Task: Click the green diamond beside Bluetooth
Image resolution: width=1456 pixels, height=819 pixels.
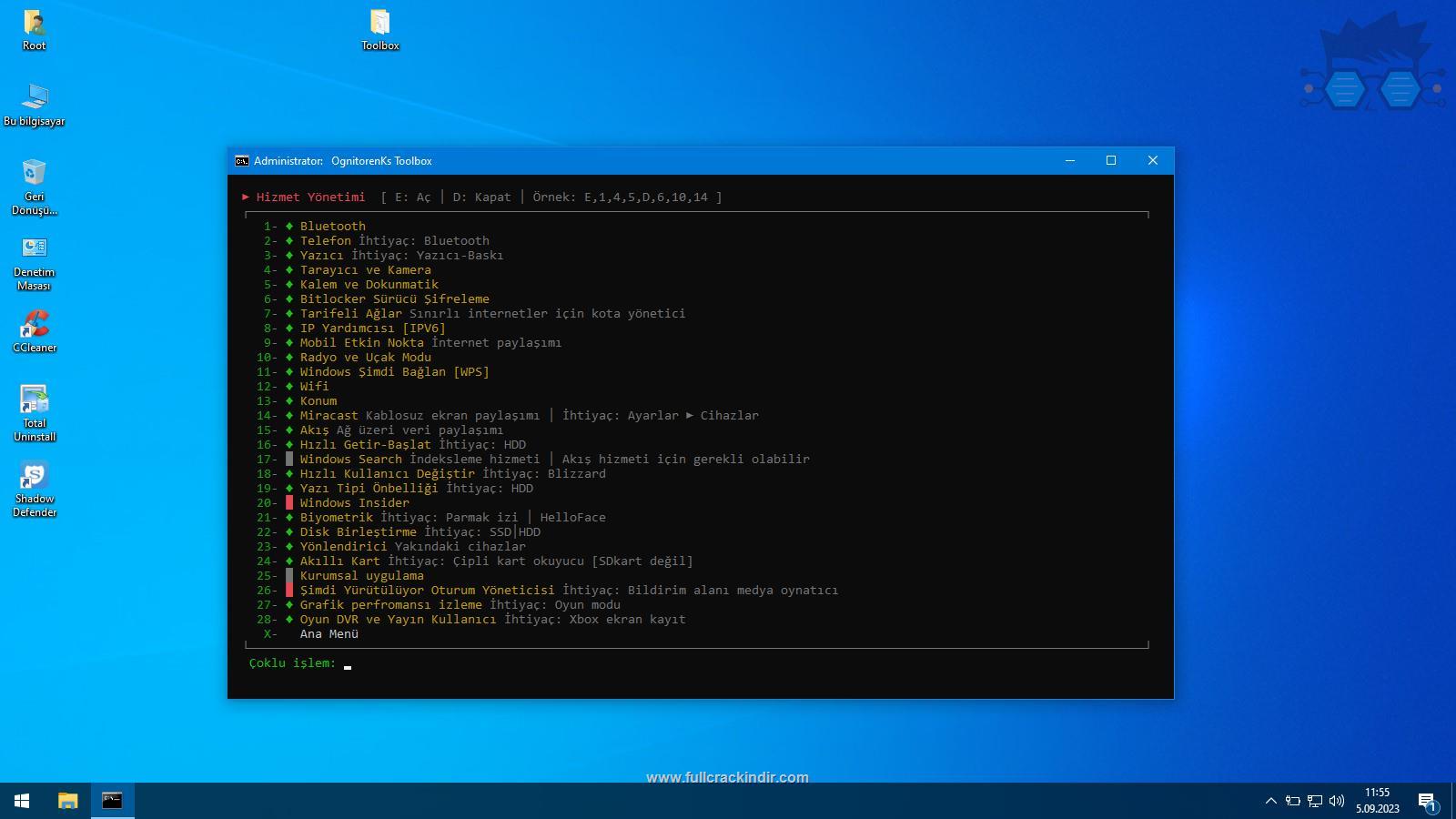Action: coord(289,227)
